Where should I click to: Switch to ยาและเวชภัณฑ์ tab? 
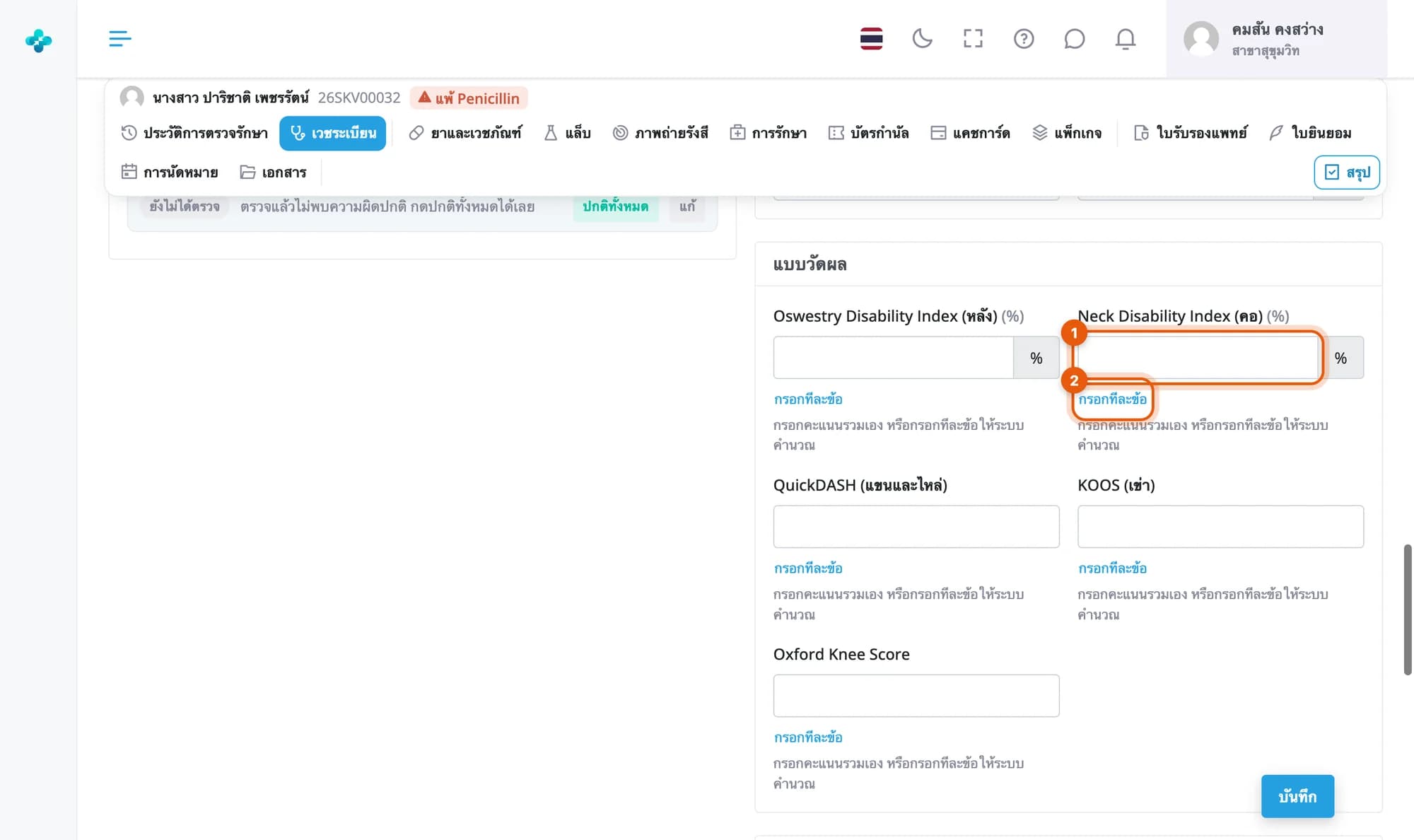pos(465,133)
